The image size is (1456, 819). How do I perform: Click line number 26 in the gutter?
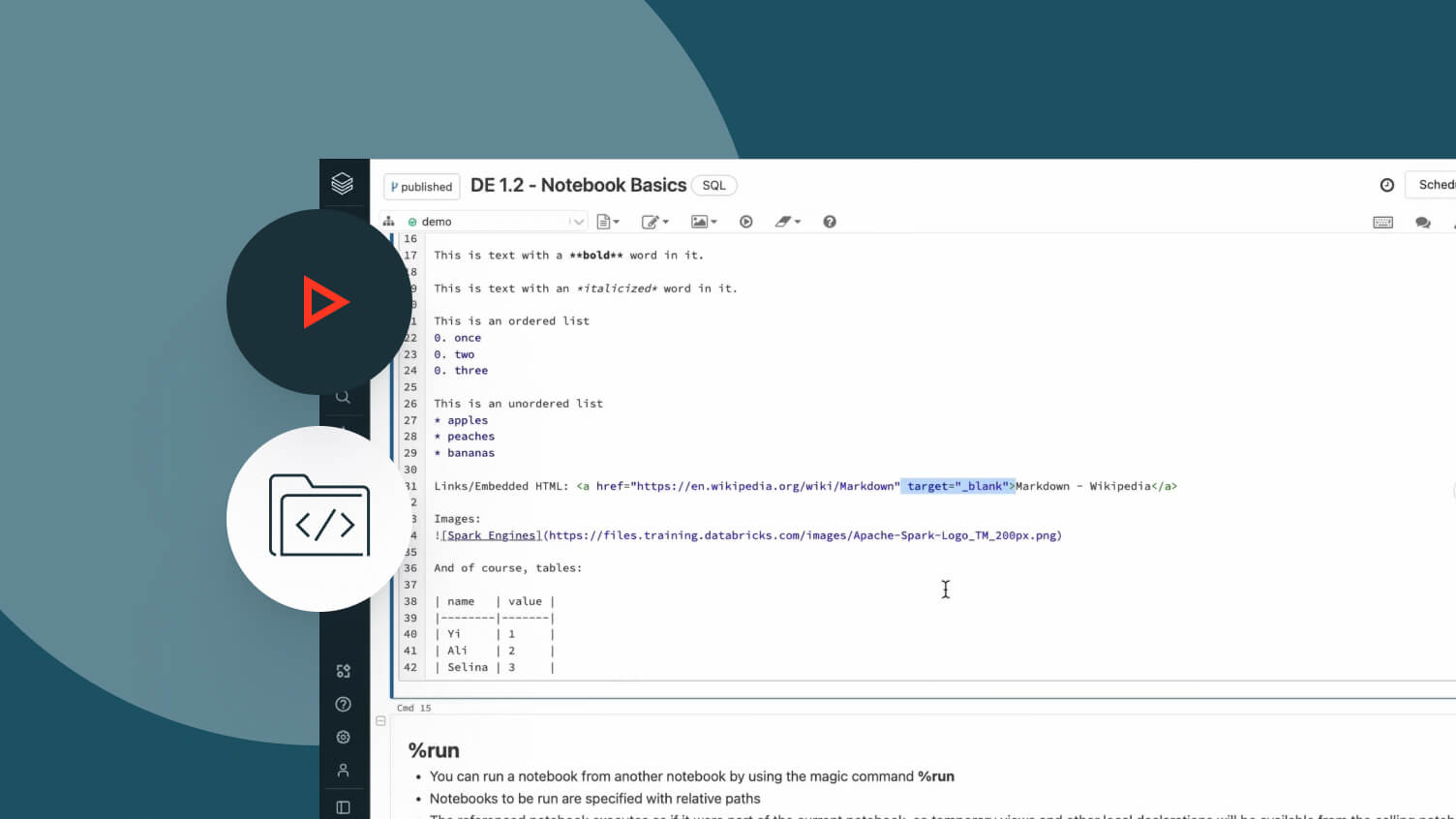pos(410,404)
